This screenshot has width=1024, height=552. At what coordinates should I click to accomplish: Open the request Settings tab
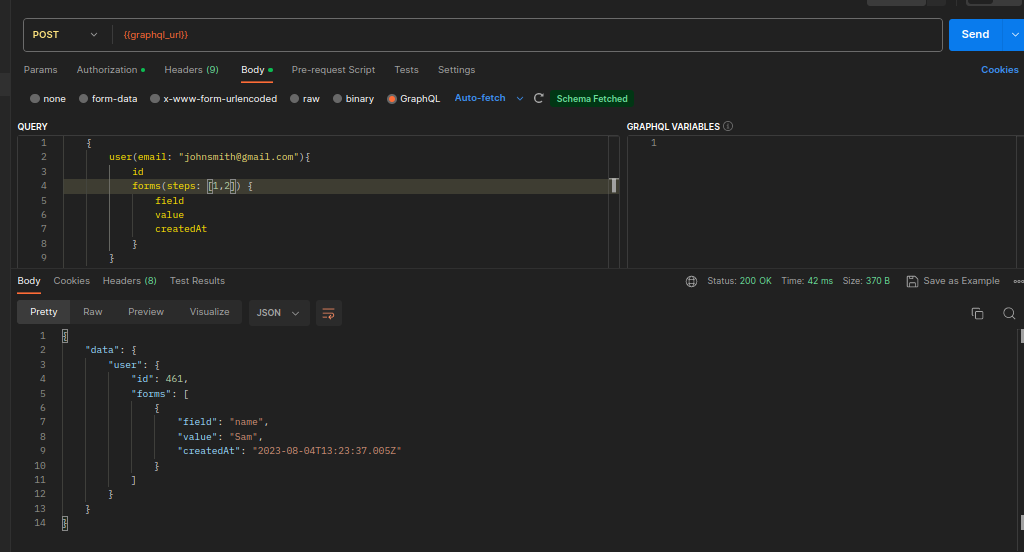point(456,70)
